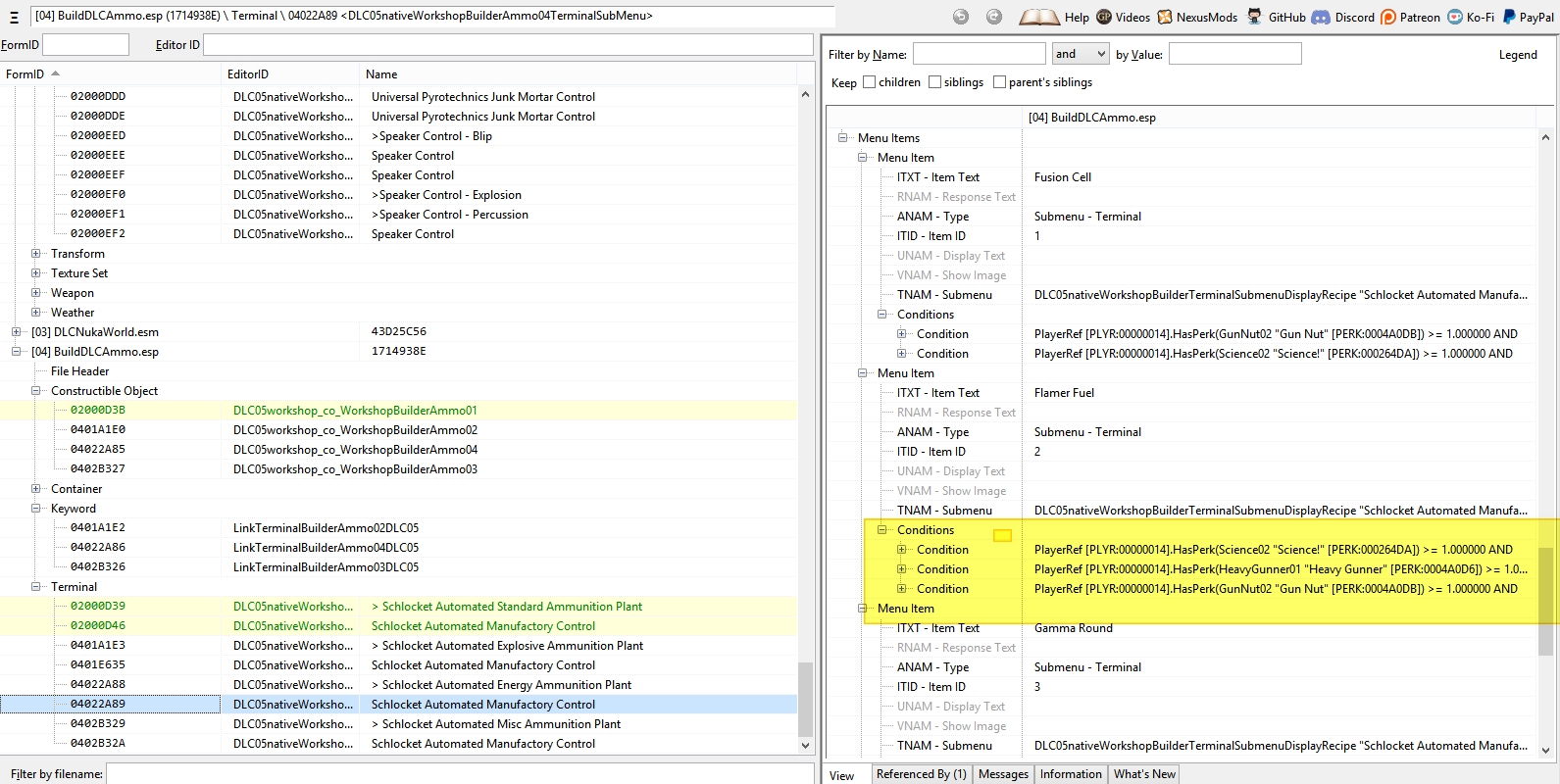Switch to Referenced By (1) tab
1560x784 pixels.
coord(921,774)
